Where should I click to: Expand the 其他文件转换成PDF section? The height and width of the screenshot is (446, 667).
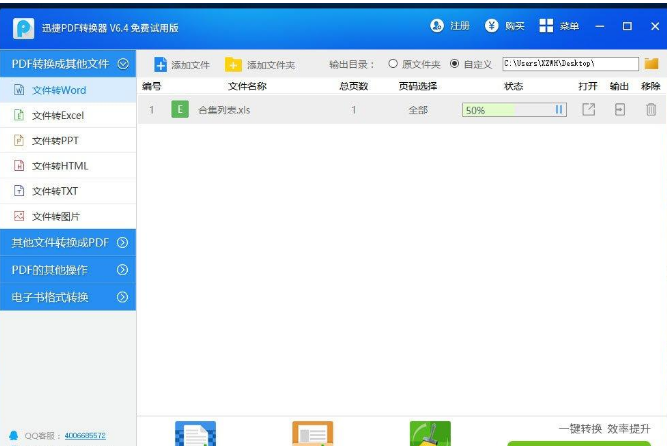point(123,242)
